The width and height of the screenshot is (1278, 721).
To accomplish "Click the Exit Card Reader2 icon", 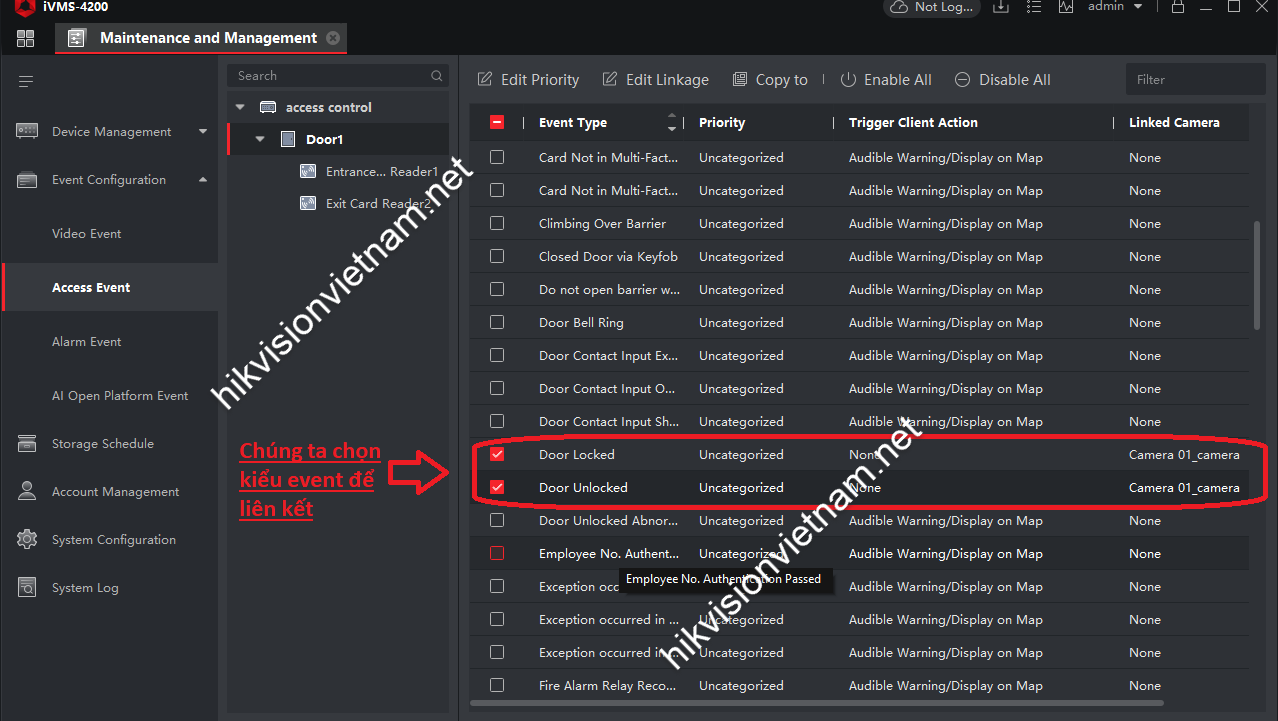I will pyautogui.click(x=309, y=204).
